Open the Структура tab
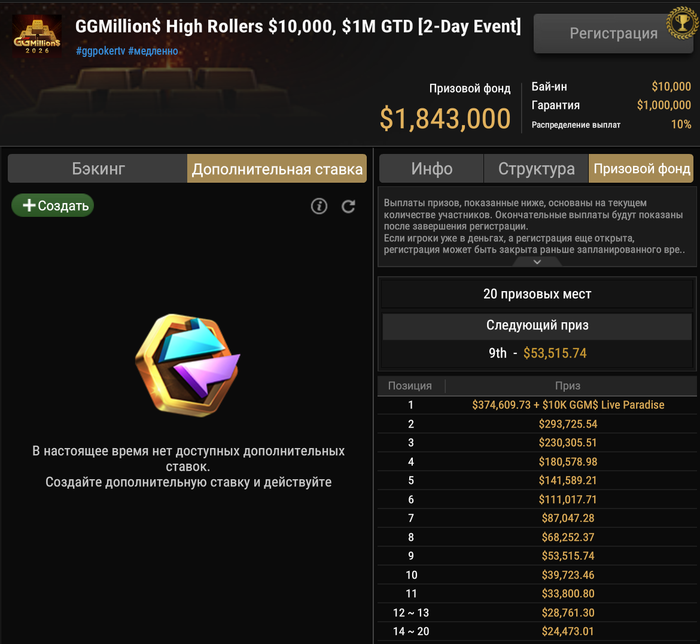 [536, 169]
